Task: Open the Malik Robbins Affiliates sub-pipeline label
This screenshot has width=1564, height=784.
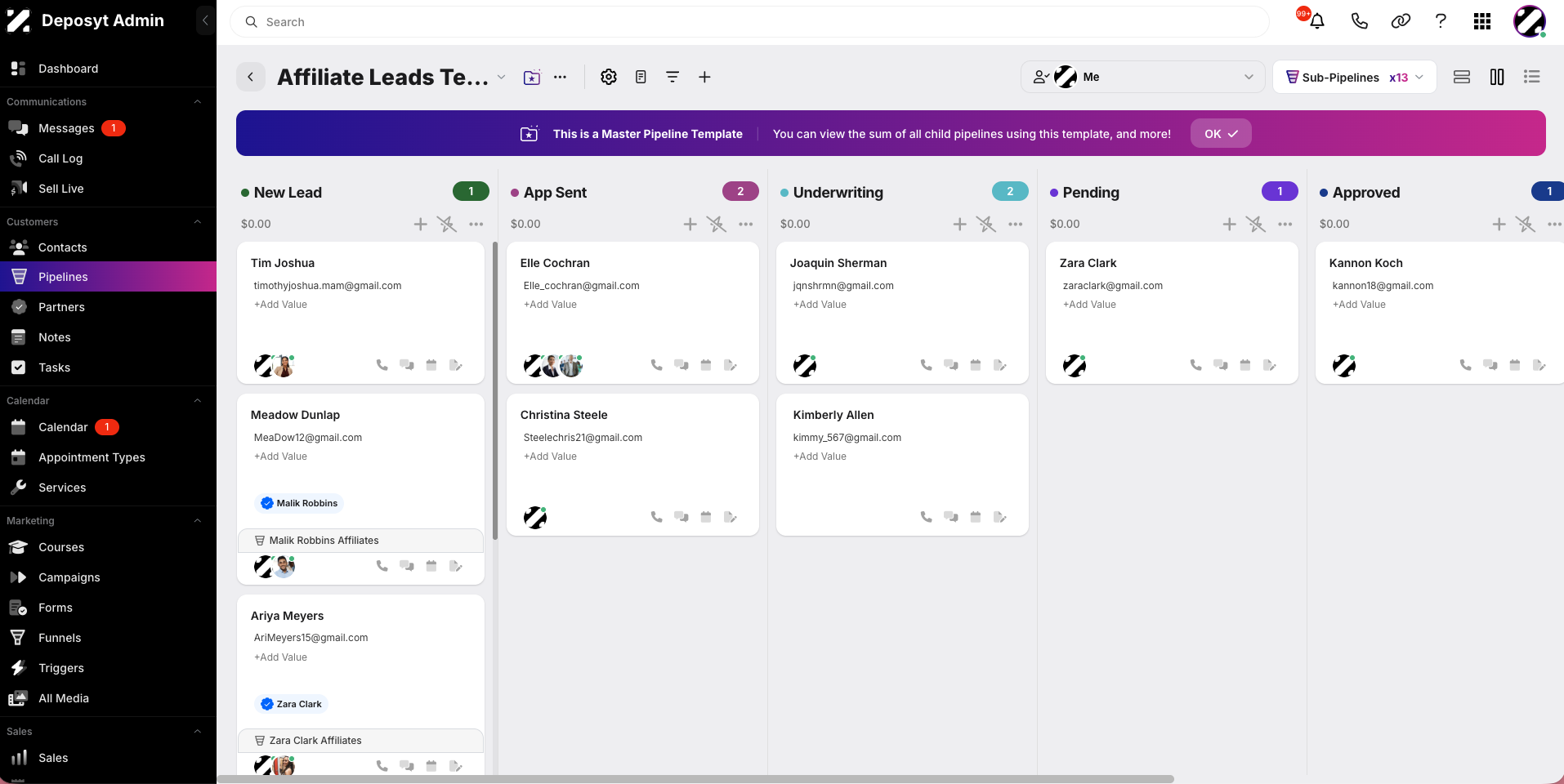Action: (x=360, y=541)
